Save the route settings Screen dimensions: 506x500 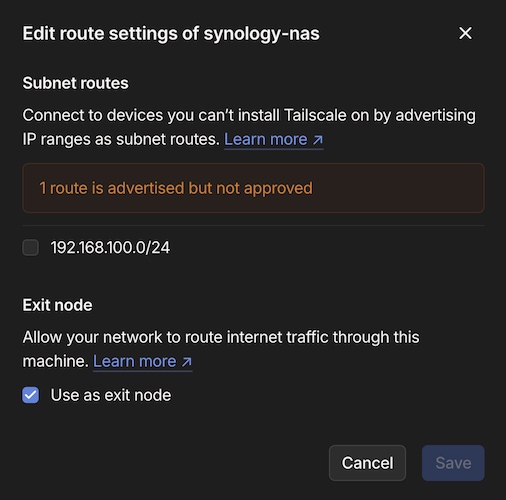coord(453,463)
